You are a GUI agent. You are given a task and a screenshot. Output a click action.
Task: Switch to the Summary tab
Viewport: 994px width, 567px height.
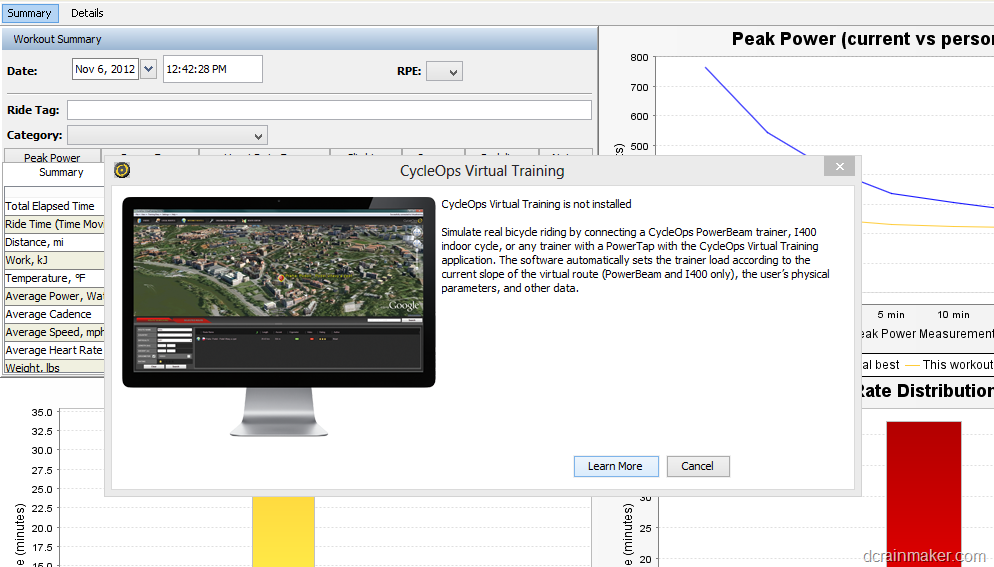pos(29,13)
